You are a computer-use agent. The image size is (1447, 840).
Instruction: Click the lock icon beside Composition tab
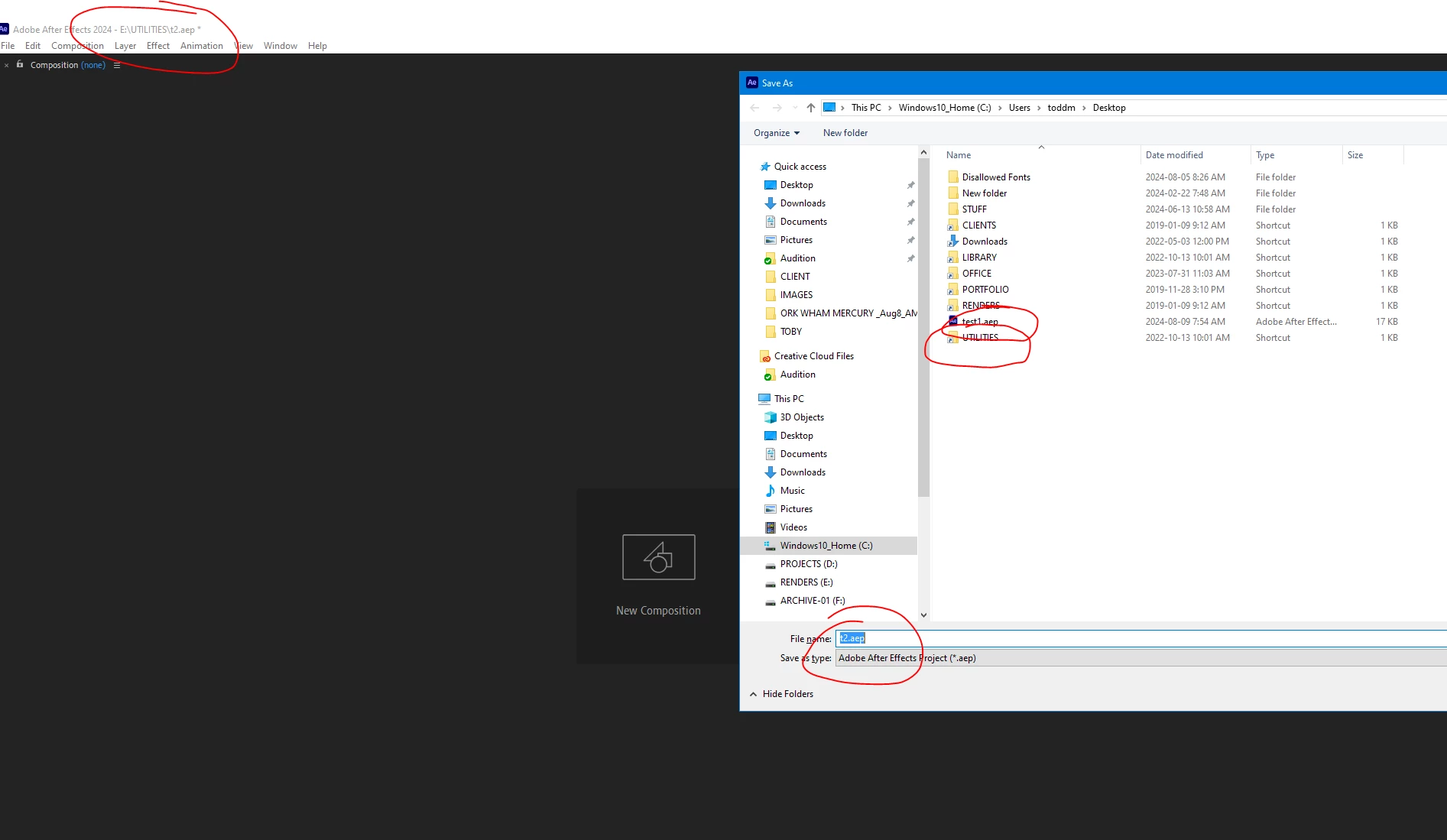click(x=20, y=65)
